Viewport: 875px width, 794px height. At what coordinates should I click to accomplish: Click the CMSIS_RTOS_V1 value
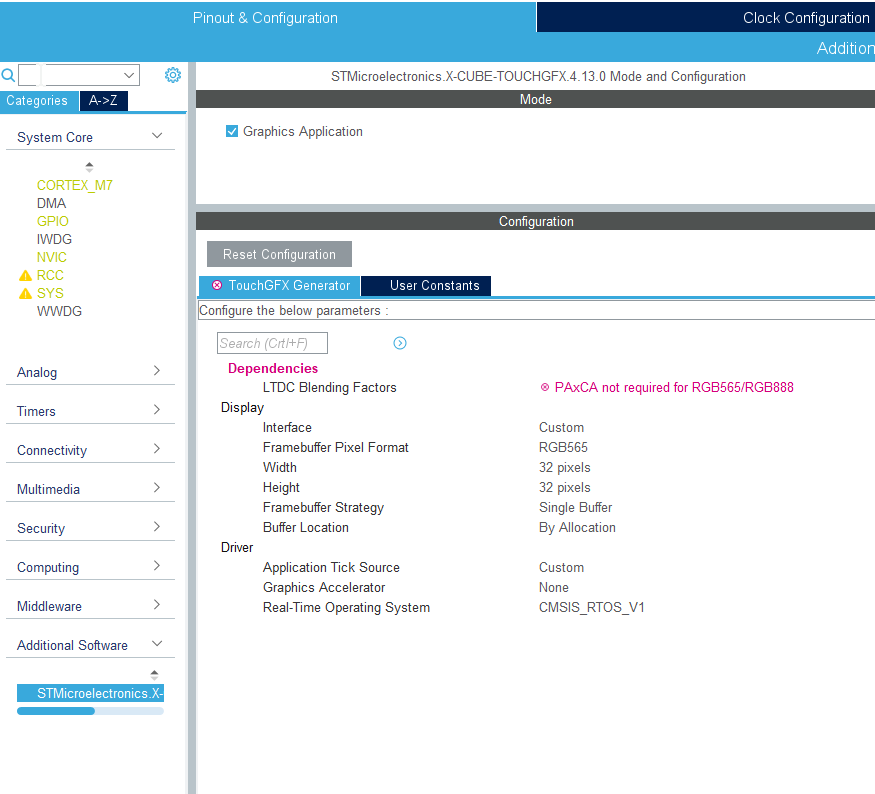tap(592, 608)
